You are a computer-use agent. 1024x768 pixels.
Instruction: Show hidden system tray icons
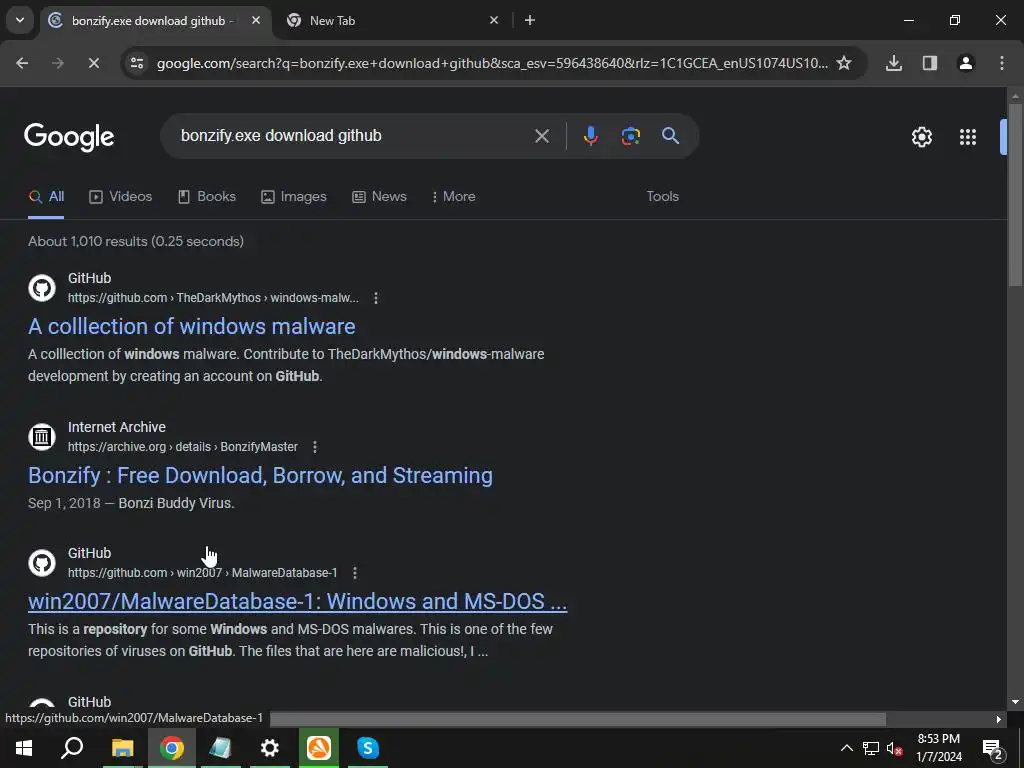coord(846,748)
